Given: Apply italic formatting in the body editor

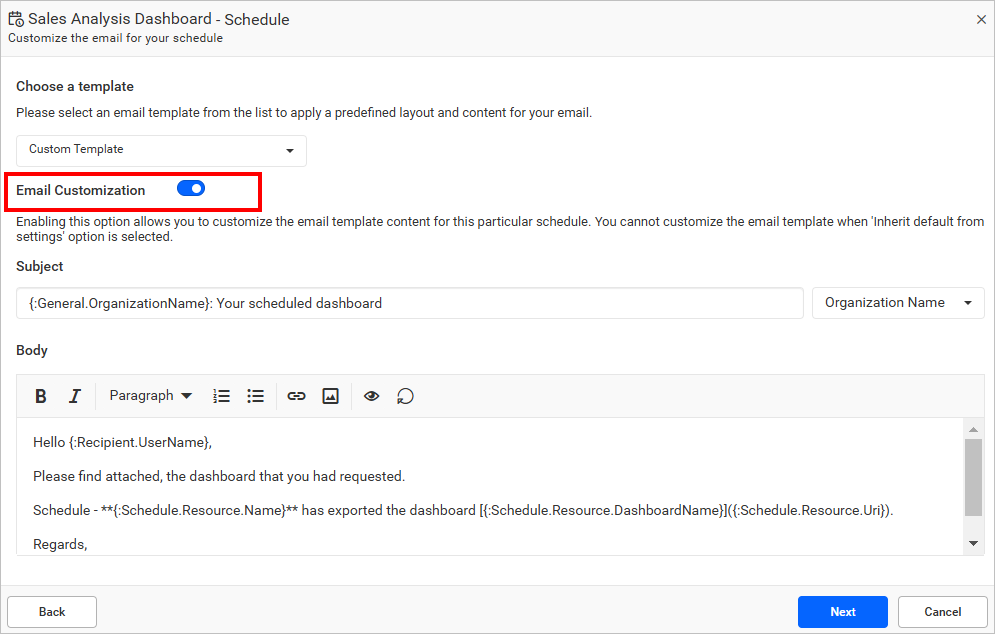Looking at the screenshot, I should coord(75,395).
